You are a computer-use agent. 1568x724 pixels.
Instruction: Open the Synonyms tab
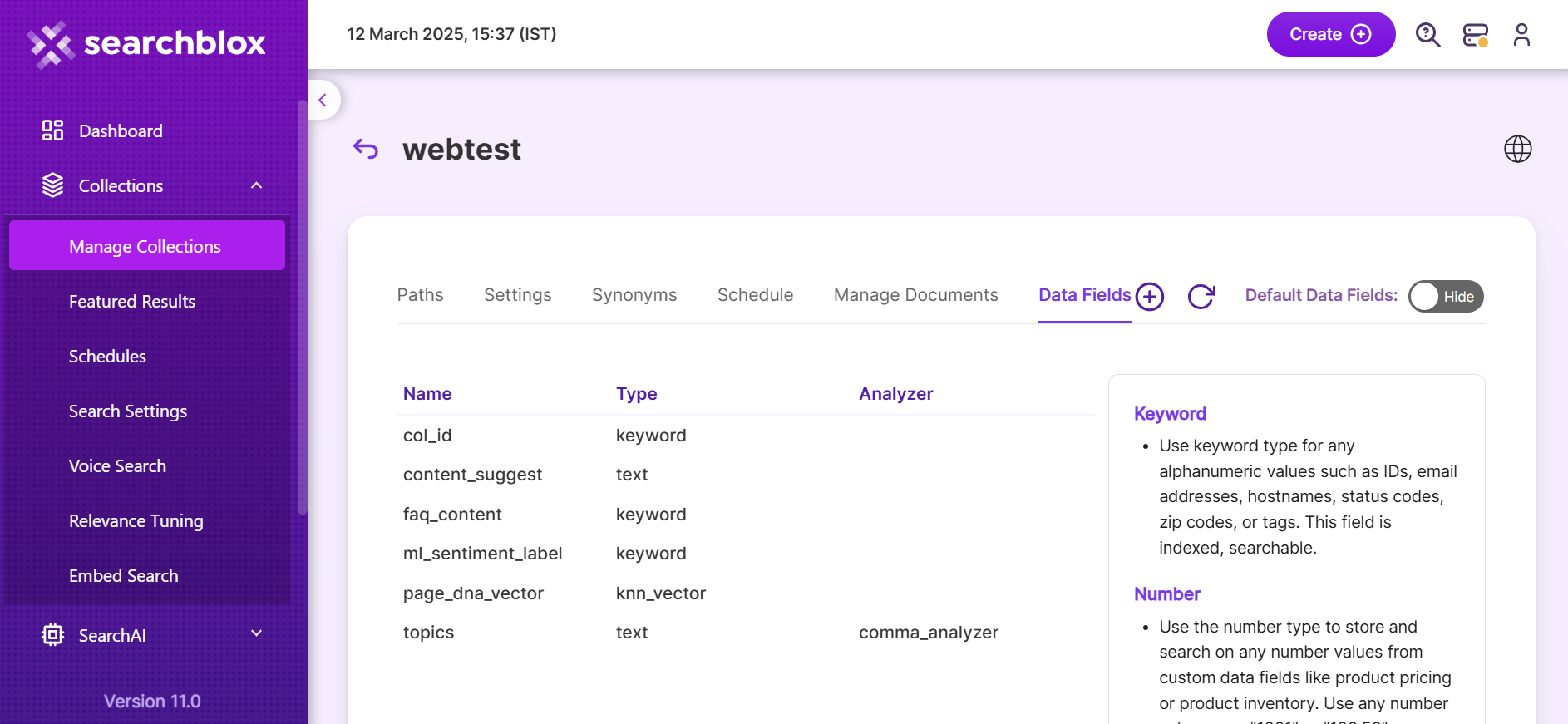[634, 295]
